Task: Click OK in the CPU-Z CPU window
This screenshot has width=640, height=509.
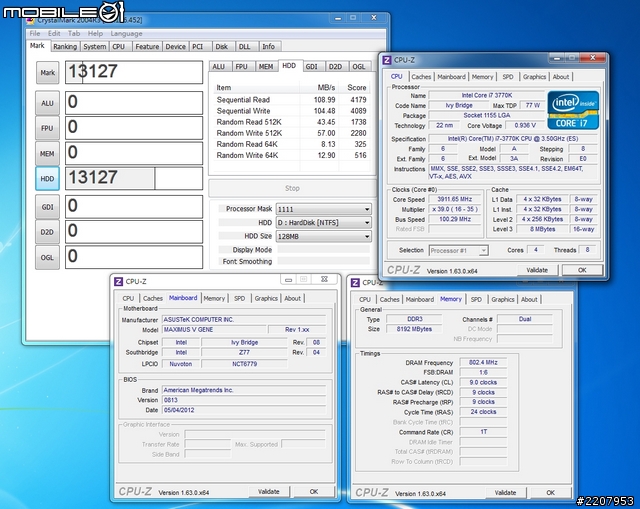Action: (582, 270)
